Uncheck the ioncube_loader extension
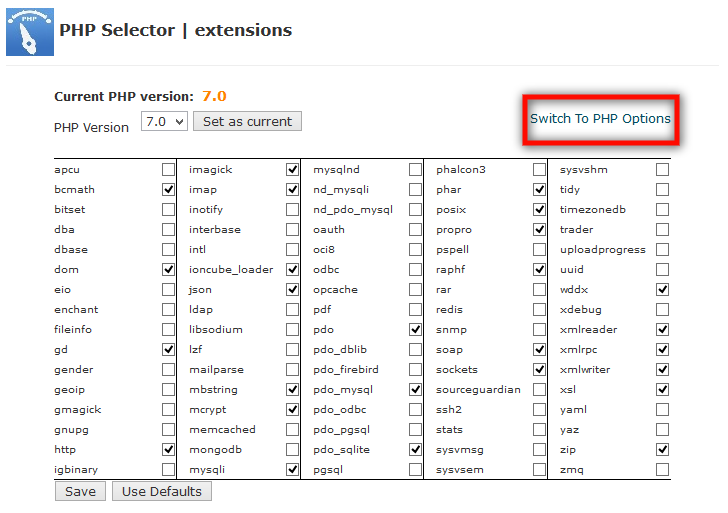 pos(292,270)
